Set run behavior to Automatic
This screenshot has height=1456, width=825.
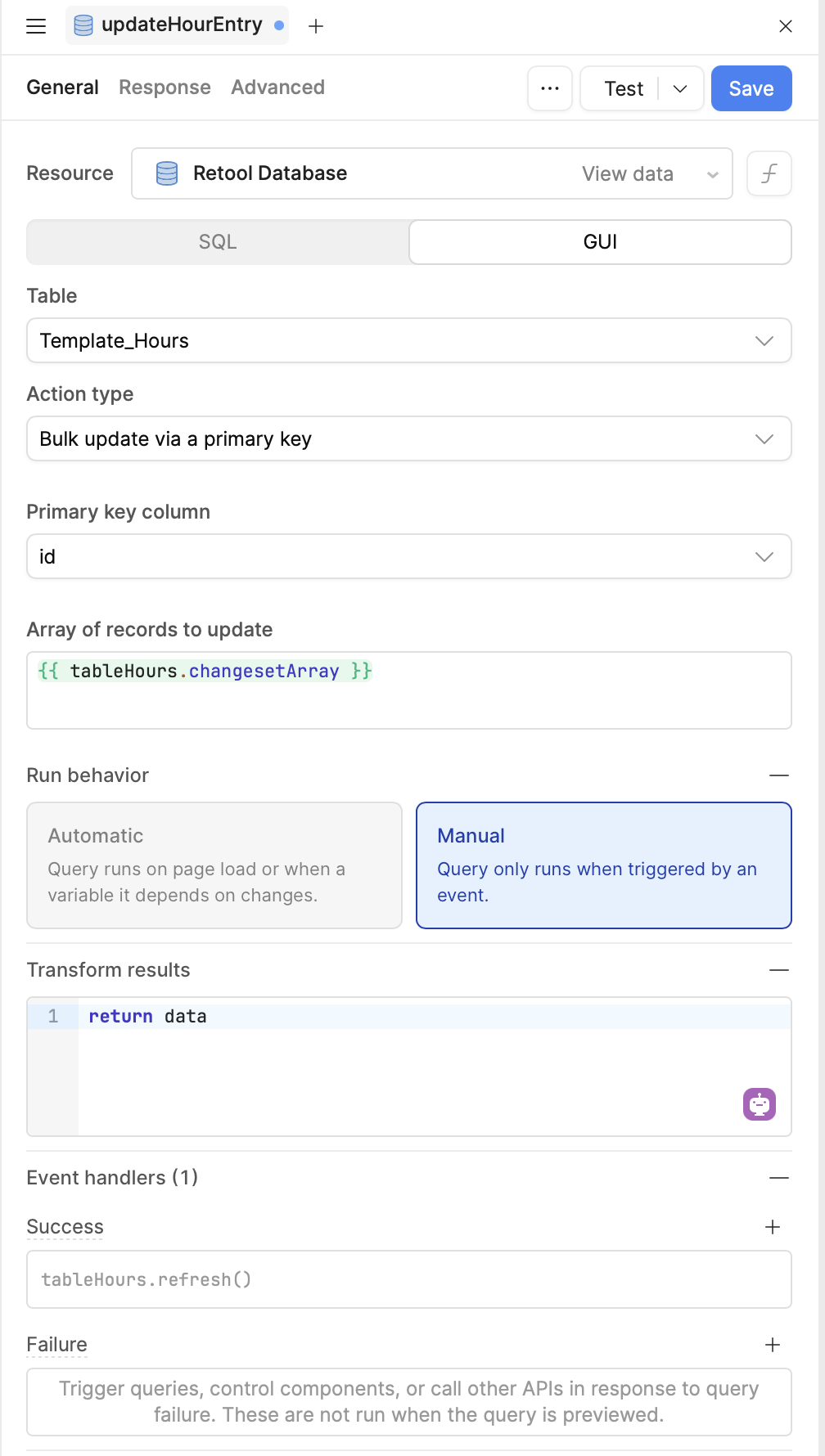[214, 865]
